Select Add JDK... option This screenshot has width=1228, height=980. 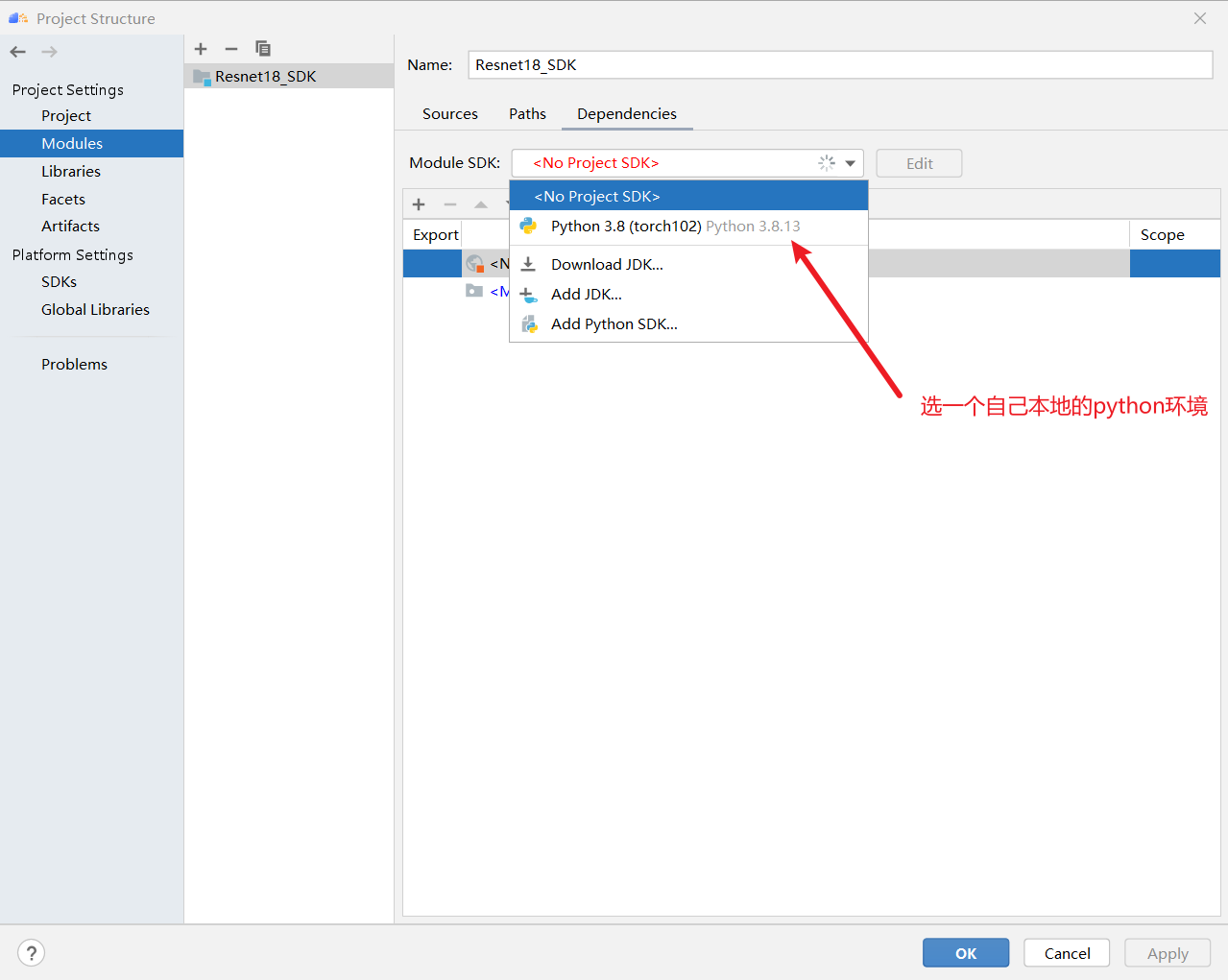(688, 295)
